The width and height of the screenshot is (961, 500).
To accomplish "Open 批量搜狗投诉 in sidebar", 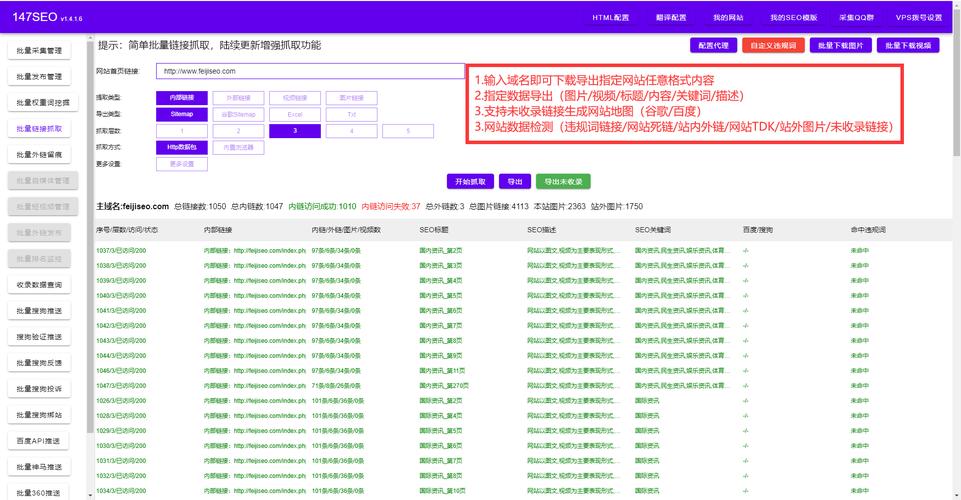I will coord(39,389).
